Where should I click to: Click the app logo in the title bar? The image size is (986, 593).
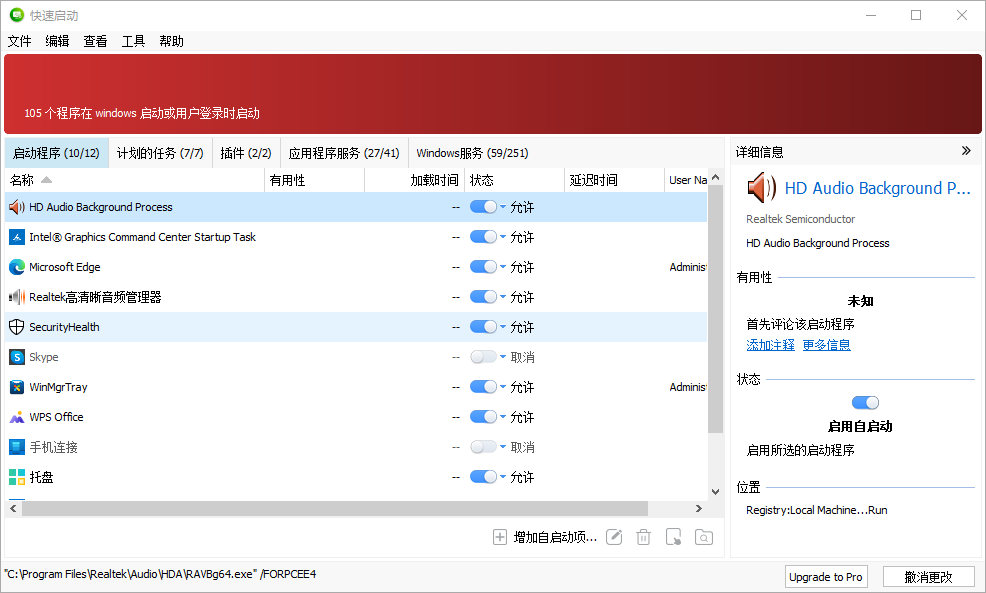point(16,15)
